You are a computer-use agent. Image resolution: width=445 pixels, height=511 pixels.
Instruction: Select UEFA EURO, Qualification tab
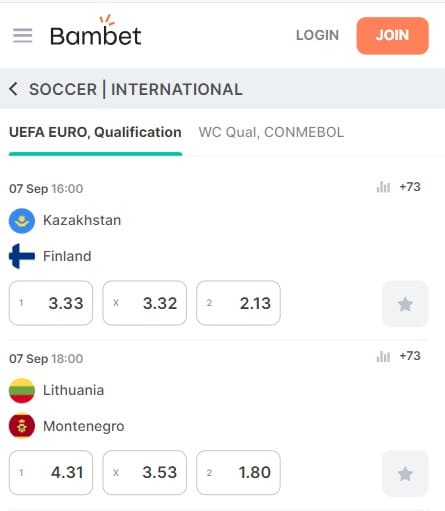point(95,133)
